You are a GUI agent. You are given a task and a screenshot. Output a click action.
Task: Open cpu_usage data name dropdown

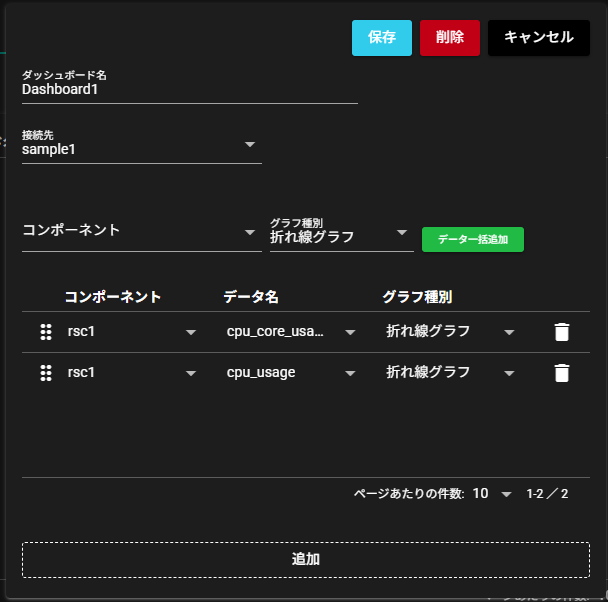coord(350,374)
